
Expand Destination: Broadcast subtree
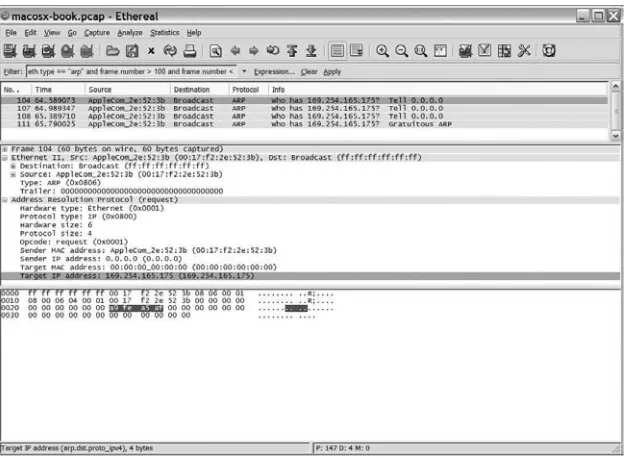click(x=14, y=166)
